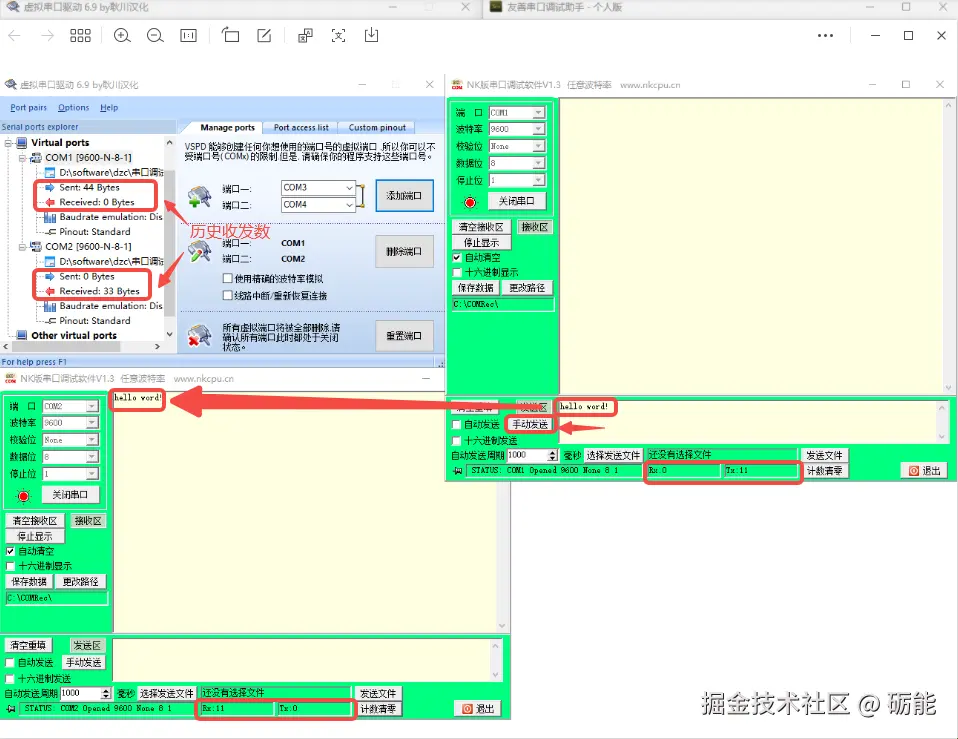Enable 自动发送 checkbox in COM2 window

10,662
